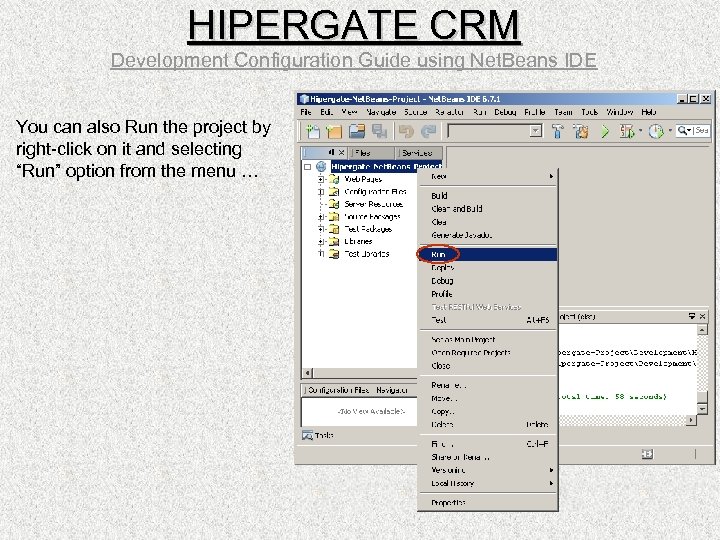The width and height of the screenshot is (720, 540).
Task: Open the Profile toolbar button's dropdown arrow
Action: [670, 131]
